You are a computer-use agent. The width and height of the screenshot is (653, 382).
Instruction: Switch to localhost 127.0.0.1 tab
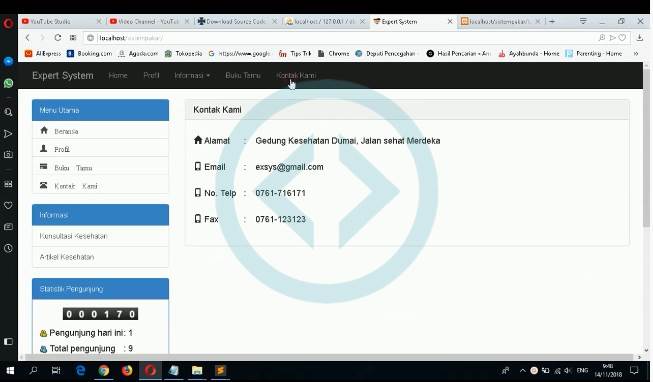point(325,21)
